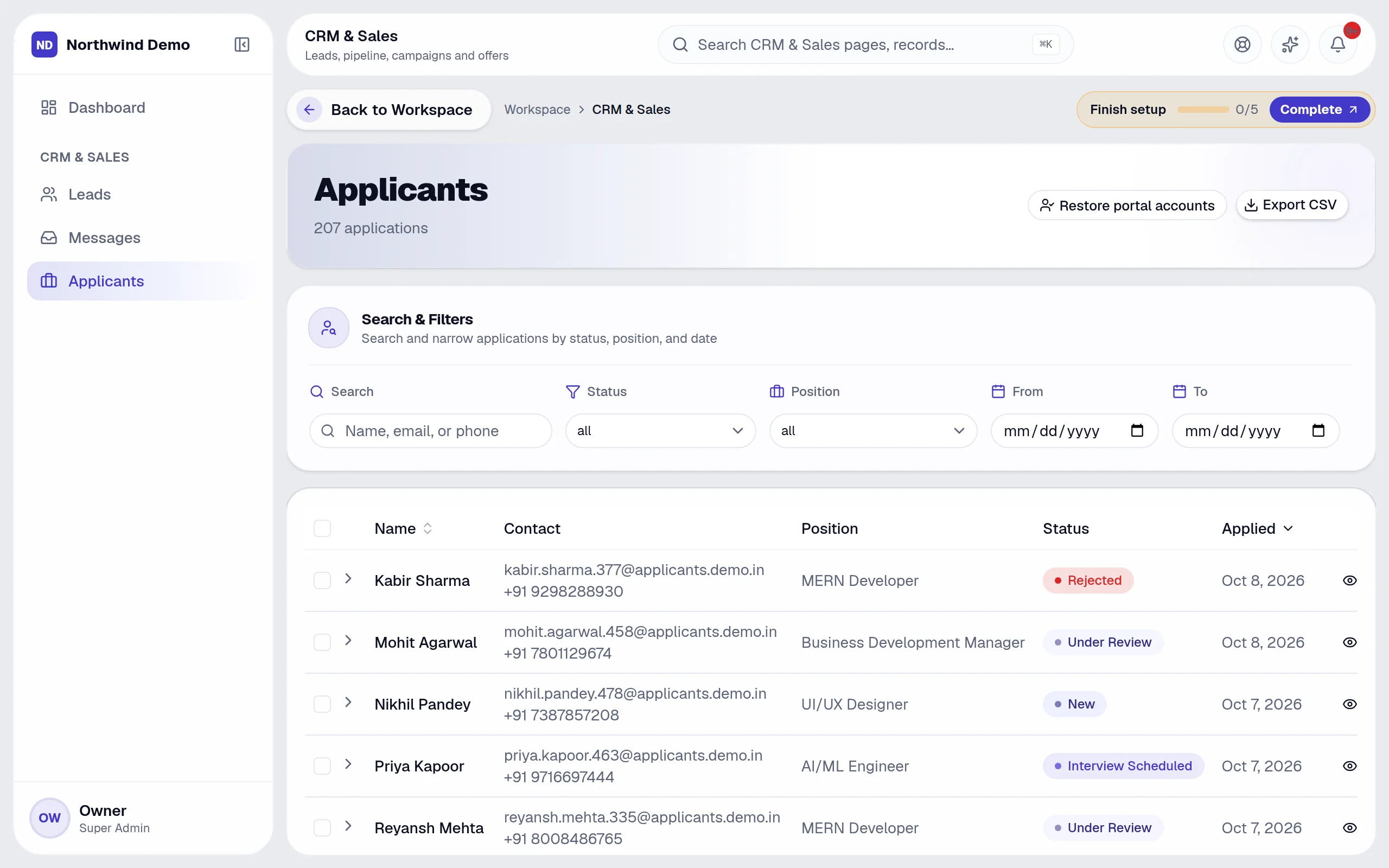Click the search magnifier in top bar
Image resolution: width=1389 pixels, height=868 pixels.
pyautogui.click(x=680, y=44)
